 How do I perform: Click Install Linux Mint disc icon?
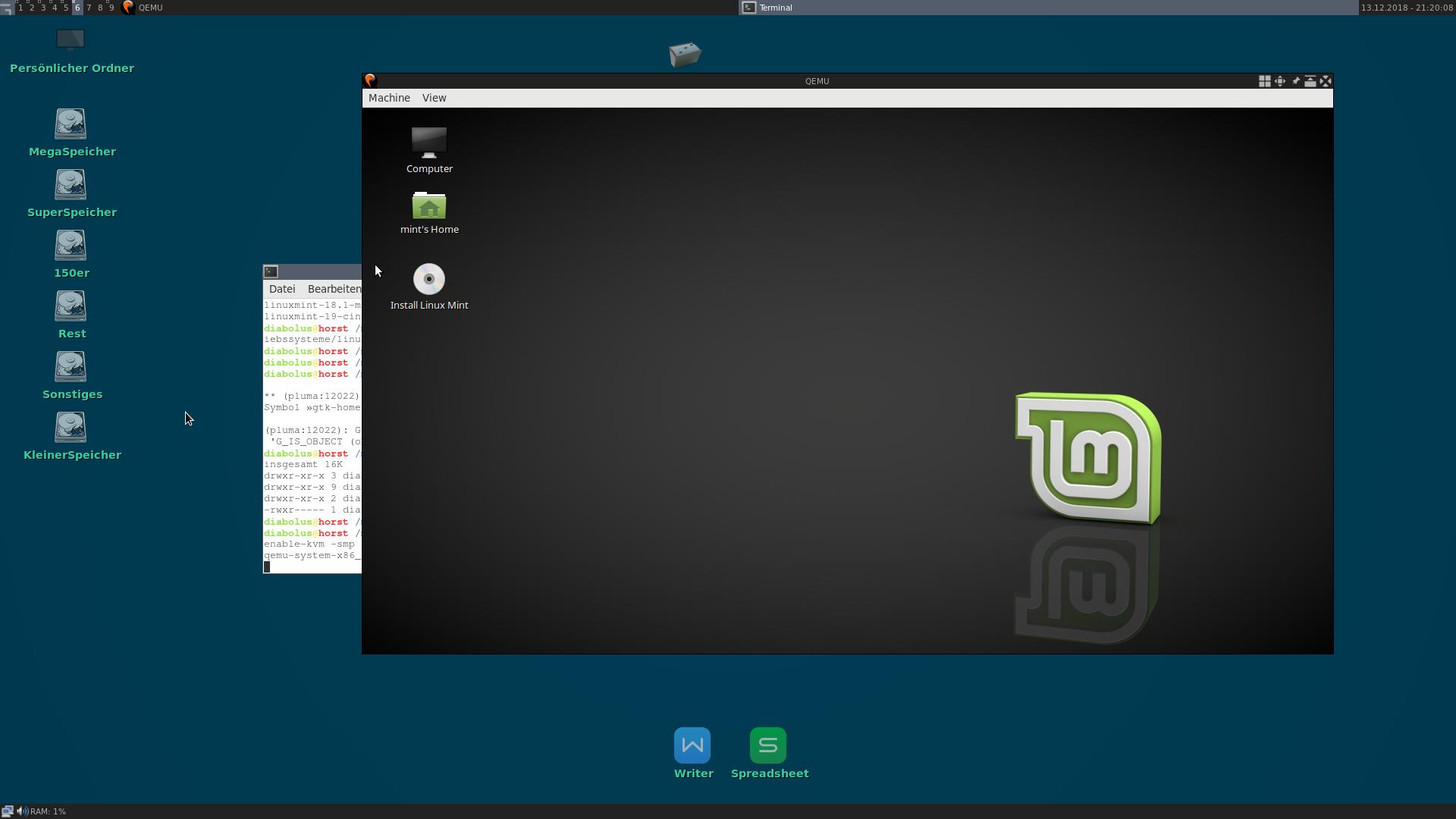(x=429, y=279)
